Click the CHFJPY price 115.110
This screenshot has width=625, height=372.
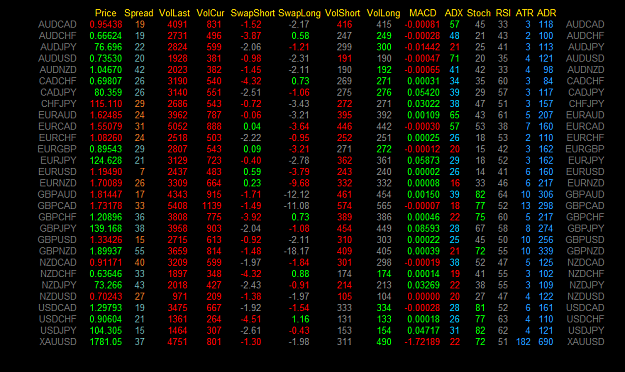(x=106, y=104)
